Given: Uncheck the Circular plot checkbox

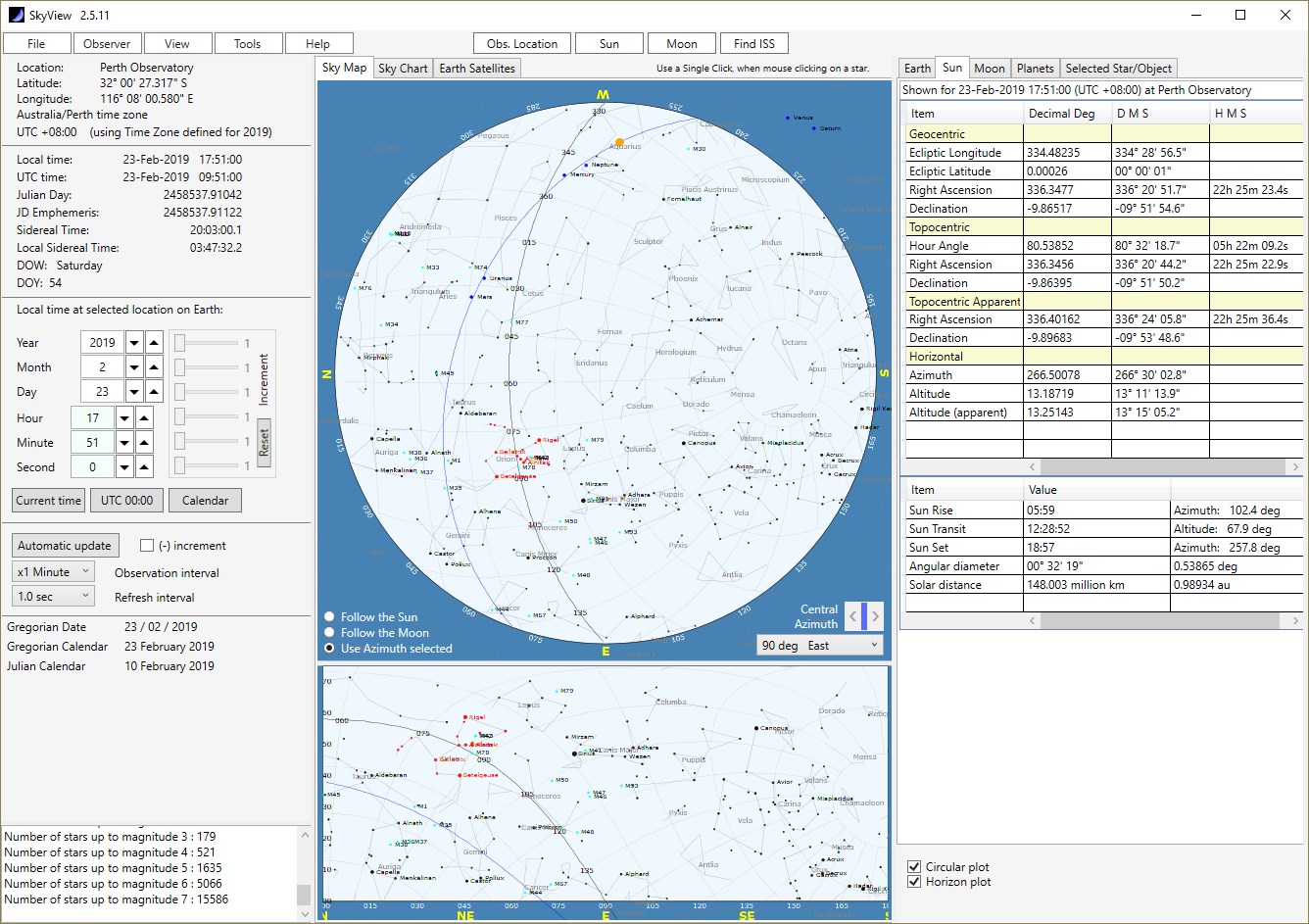Looking at the screenshot, I should pyautogui.click(x=914, y=867).
